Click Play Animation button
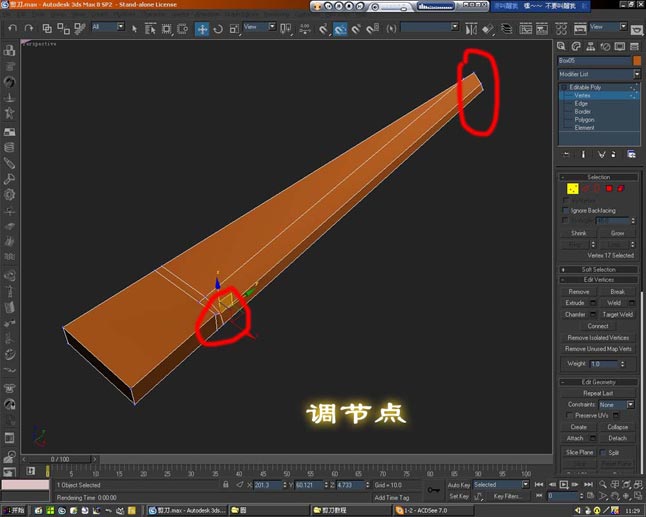Viewport: 646px width, 517px height. click(x=564, y=484)
